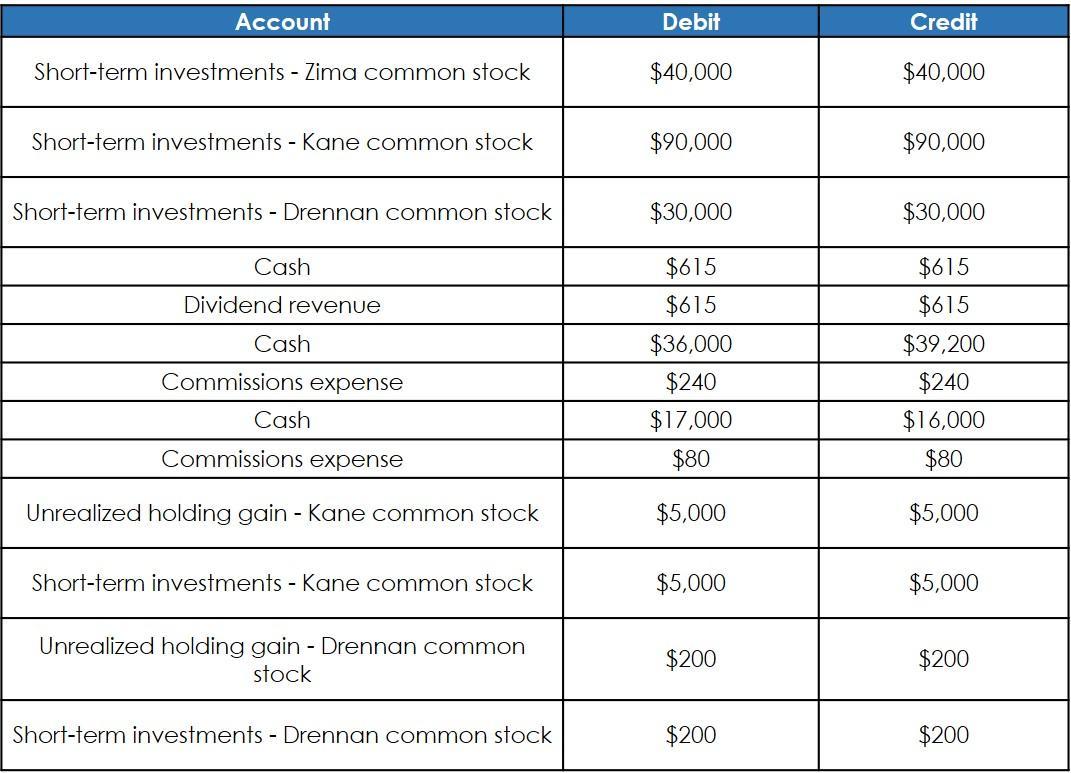Click the Account column header
The image size is (1071, 773).
pyautogui.click(x=282, y=21)
